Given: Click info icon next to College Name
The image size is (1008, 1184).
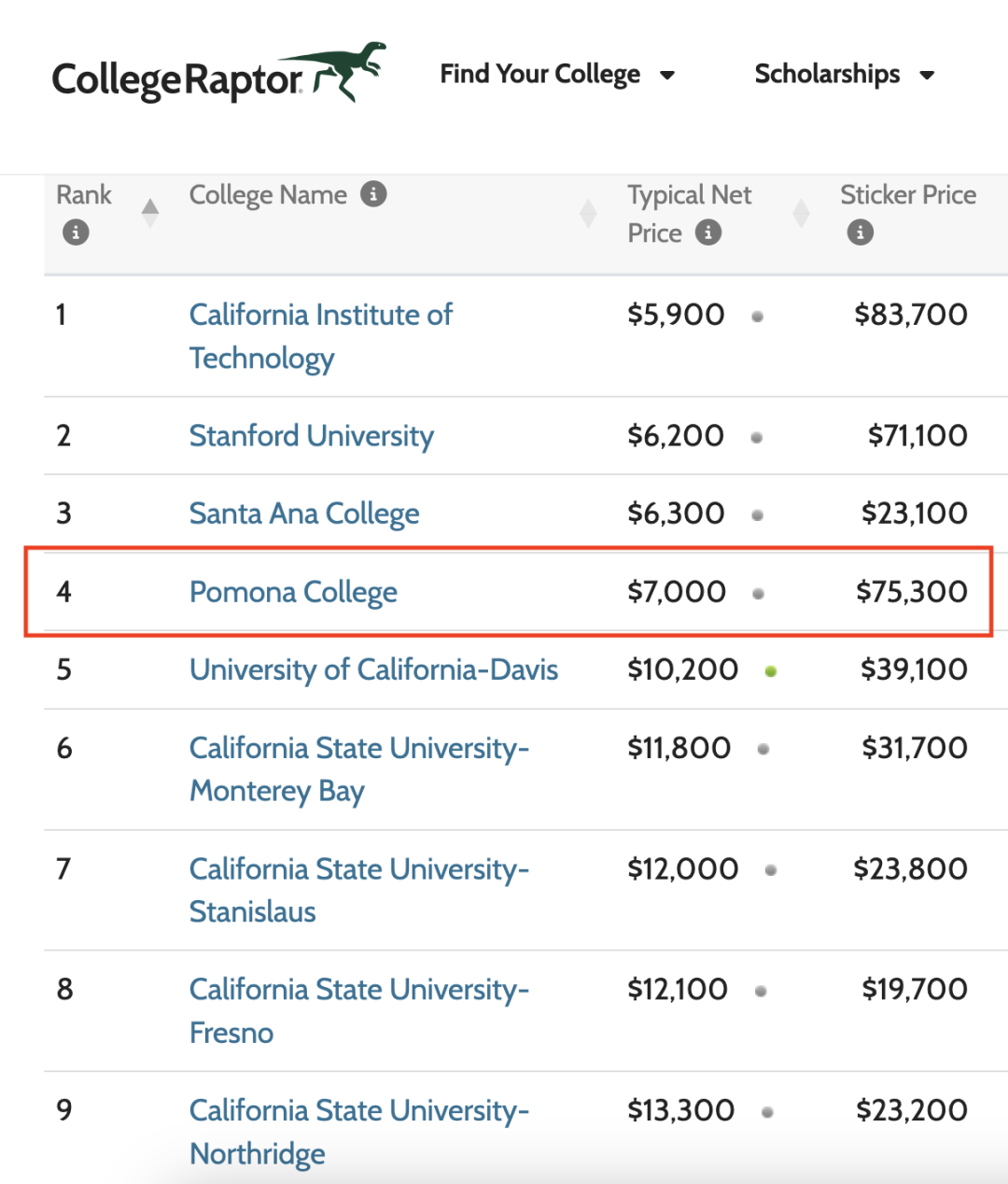Looking at the screenshot, I should 373,194.
